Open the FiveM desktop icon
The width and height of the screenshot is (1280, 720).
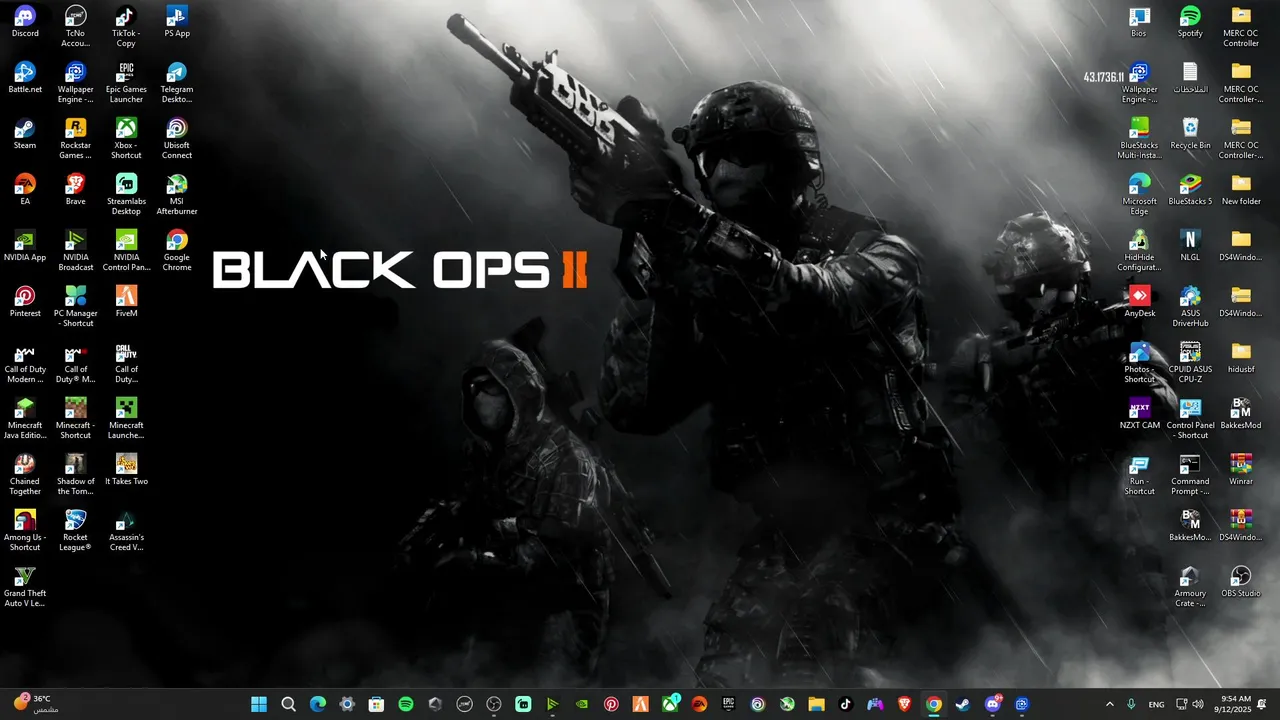point(126,302)
